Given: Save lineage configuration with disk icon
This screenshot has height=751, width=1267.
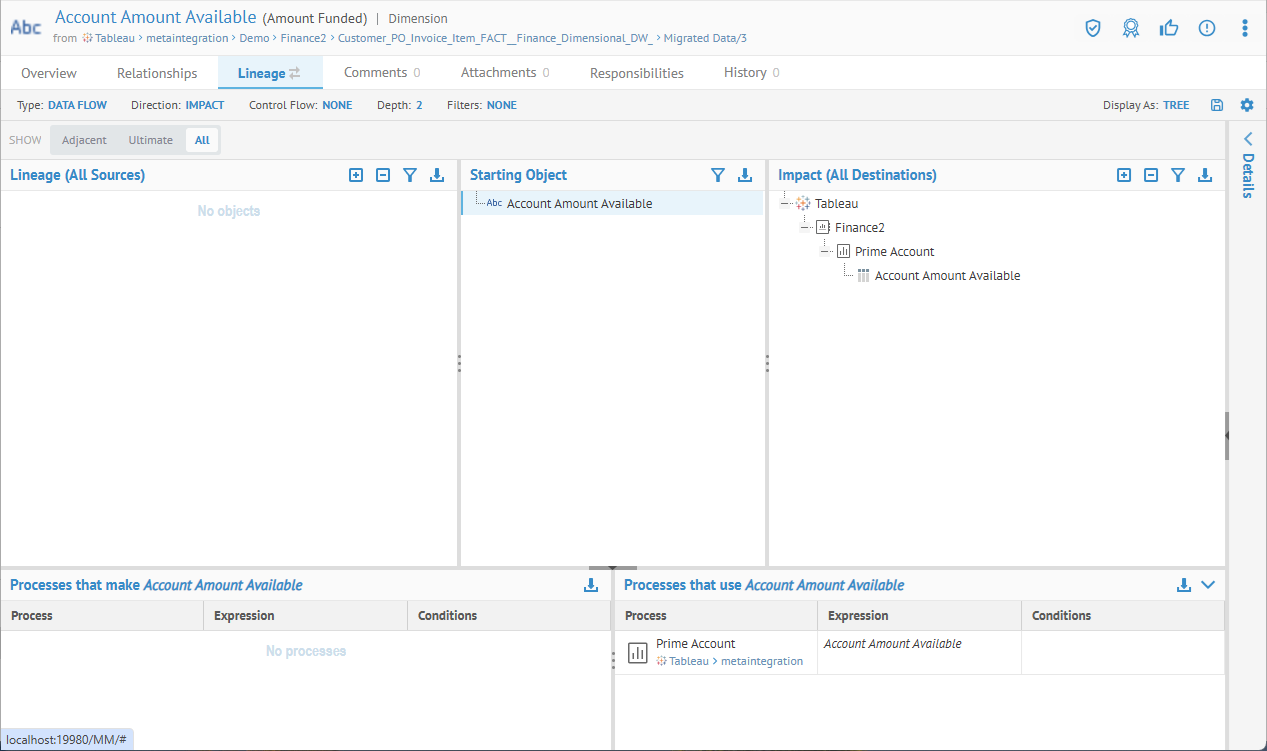Looking at the screenshot, I should point(1217,105).
